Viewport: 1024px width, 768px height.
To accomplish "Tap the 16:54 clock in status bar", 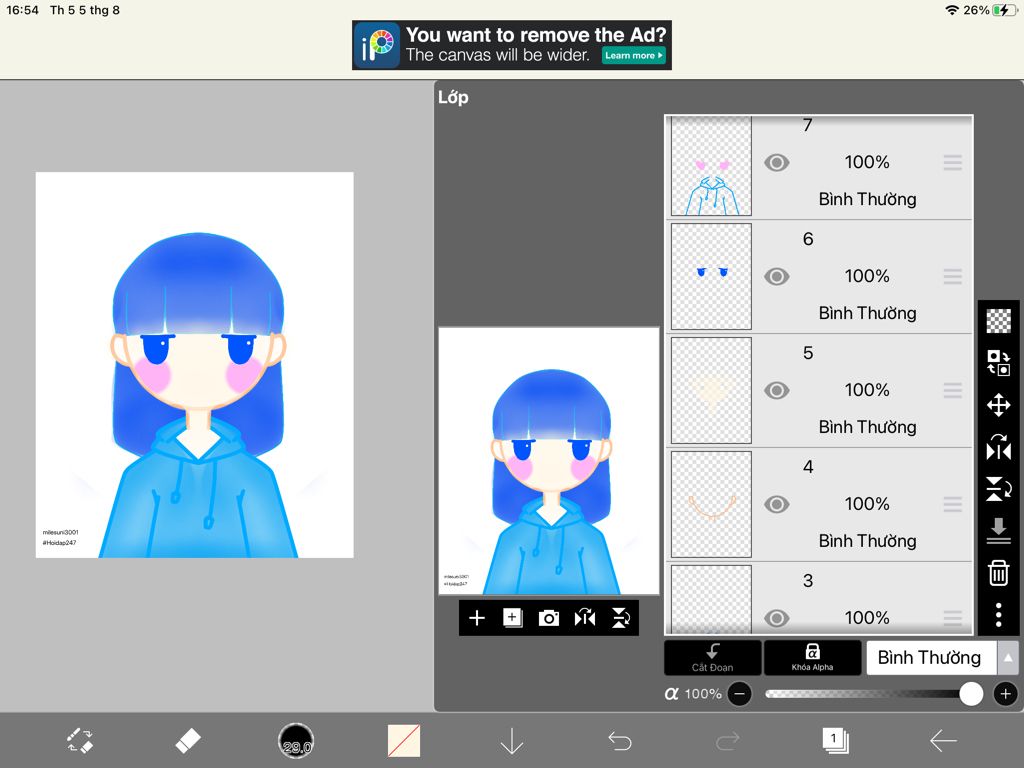I will [x=22, y=10].
